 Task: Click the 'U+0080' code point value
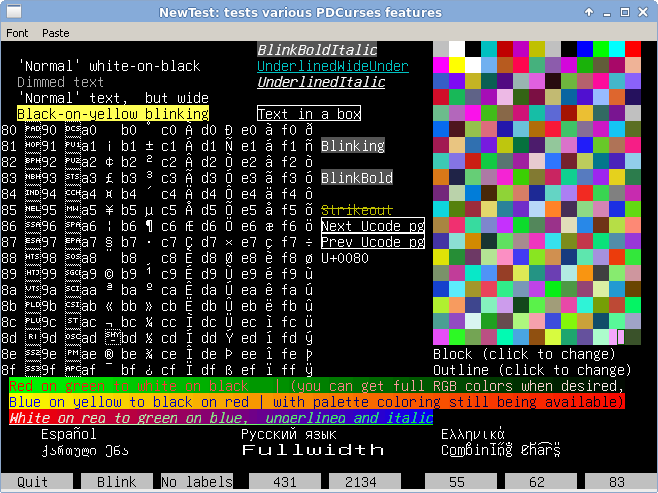[345, 258]
